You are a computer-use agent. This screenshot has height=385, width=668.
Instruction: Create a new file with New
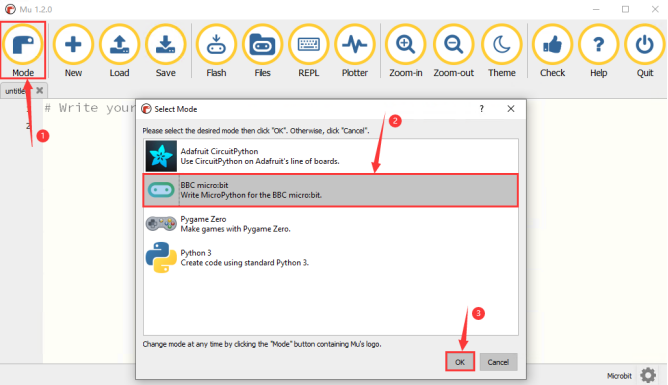pos(73,50)
